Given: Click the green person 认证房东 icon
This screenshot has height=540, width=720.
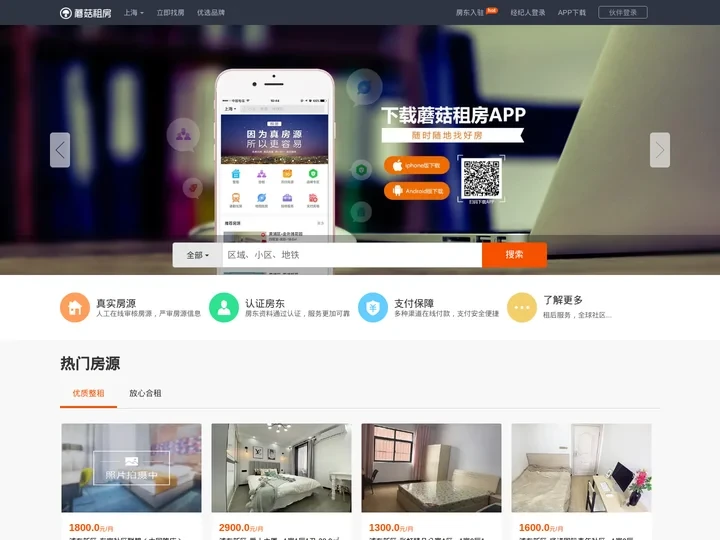Looking at the screenshot, I should (x=224, y=308).
